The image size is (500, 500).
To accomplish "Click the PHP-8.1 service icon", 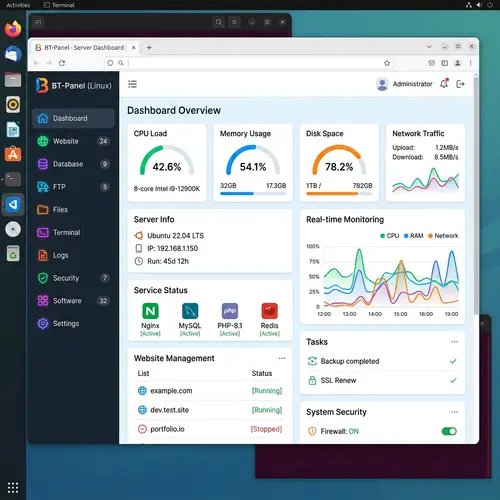I will (230, 311).
